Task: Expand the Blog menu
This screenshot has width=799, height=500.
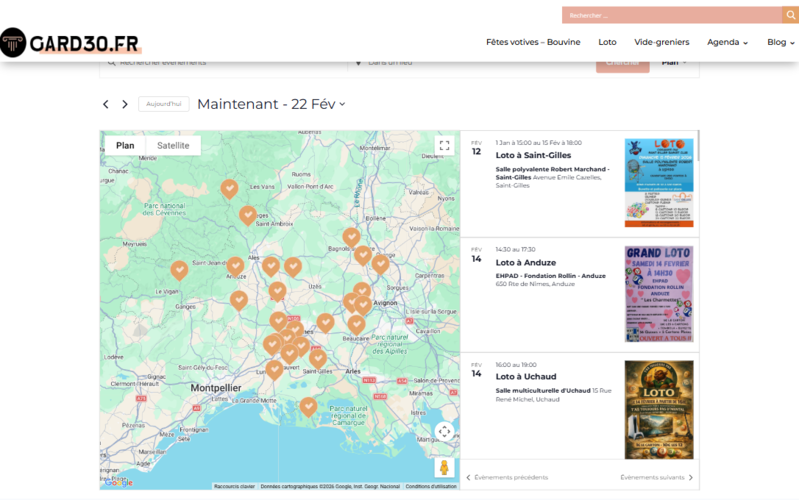Action: (781, 42)
